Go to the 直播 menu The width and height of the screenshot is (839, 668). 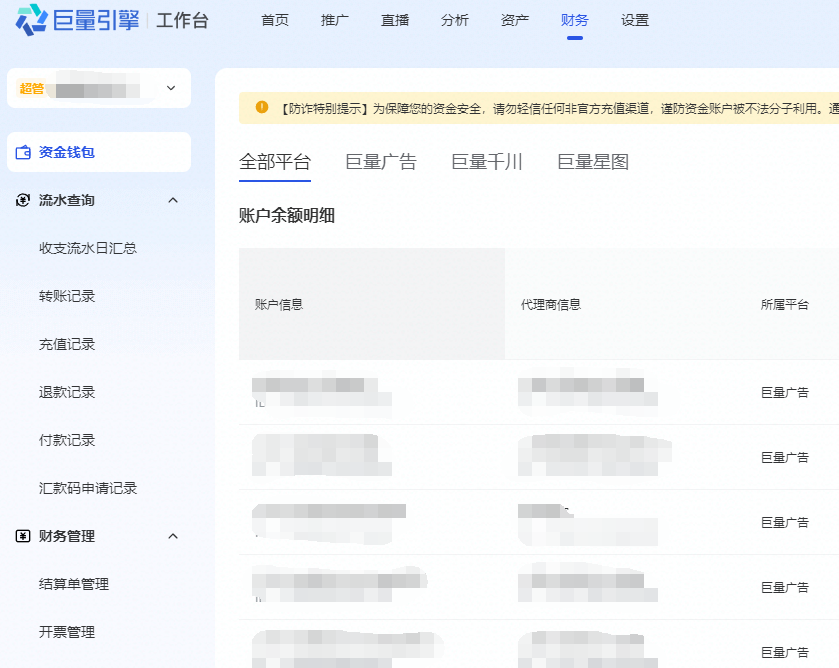395,20
